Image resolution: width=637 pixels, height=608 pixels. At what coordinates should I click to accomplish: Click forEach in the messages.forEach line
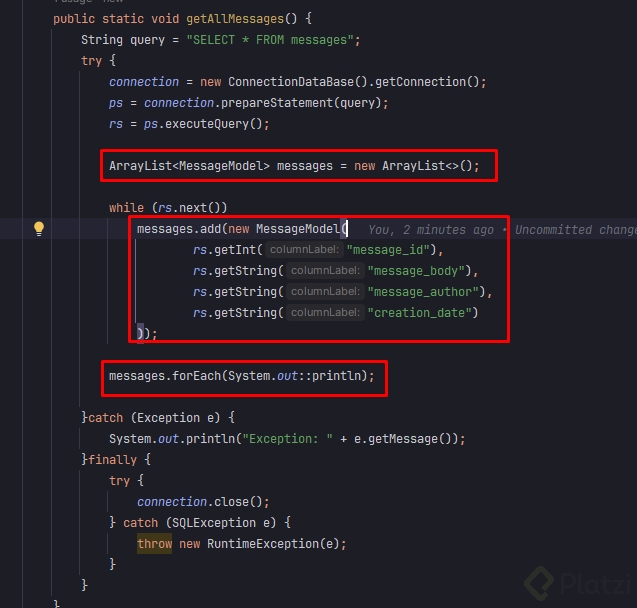(196, 376)
